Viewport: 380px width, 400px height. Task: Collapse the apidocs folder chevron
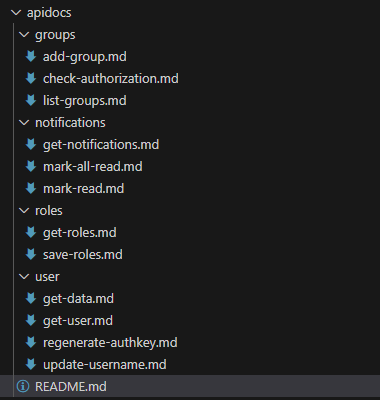pos(16,13)
